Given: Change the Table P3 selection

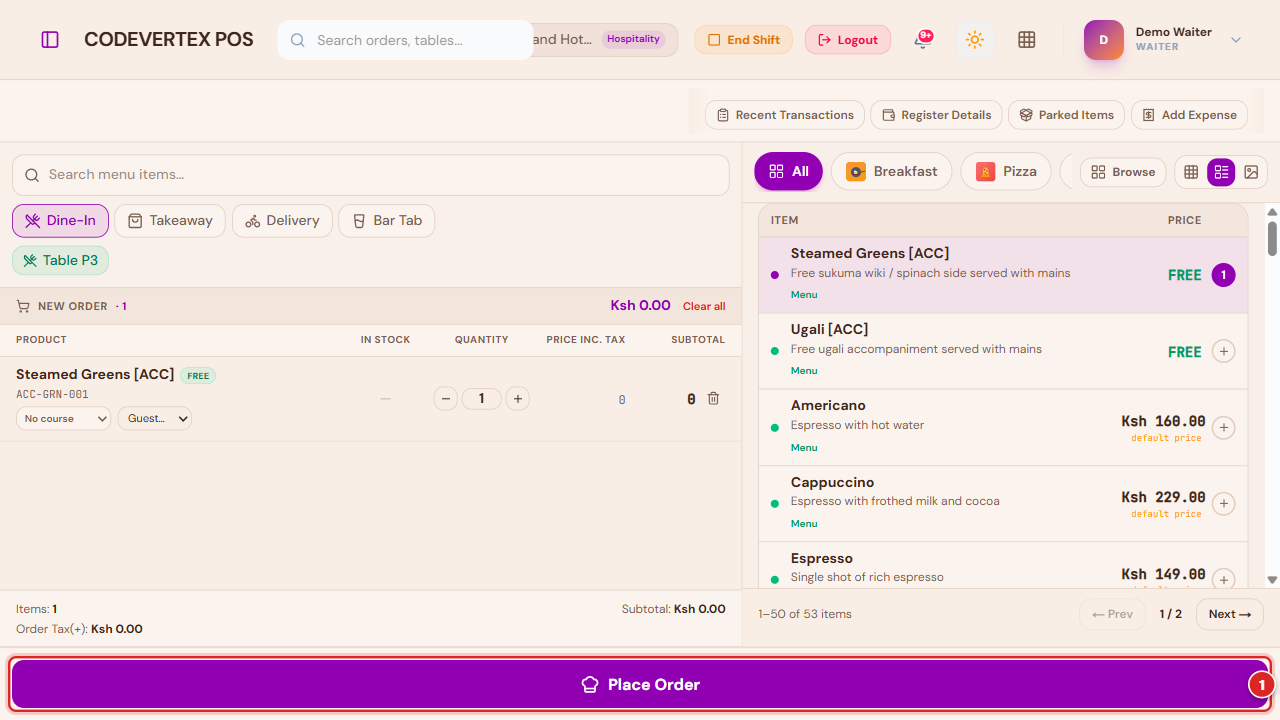Looking at the screenshot, I should [x=60, y=261].
